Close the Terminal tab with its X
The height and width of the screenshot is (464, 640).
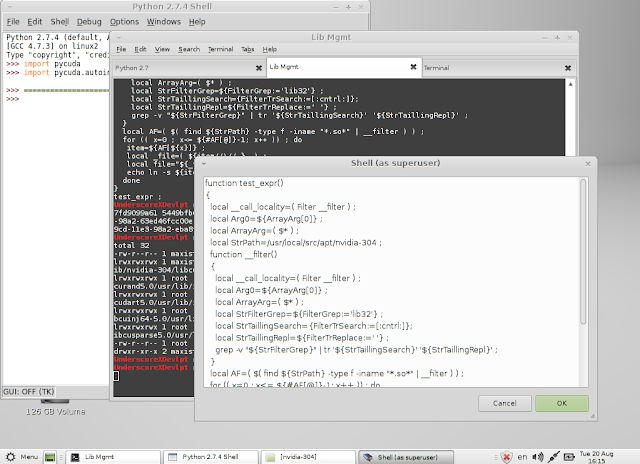click(x=567, y=68)
